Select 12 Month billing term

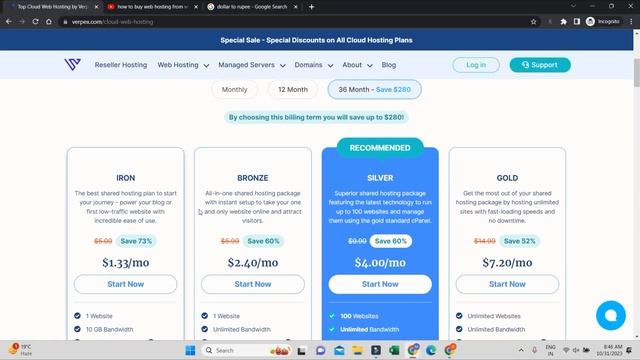tap(293, 89)
